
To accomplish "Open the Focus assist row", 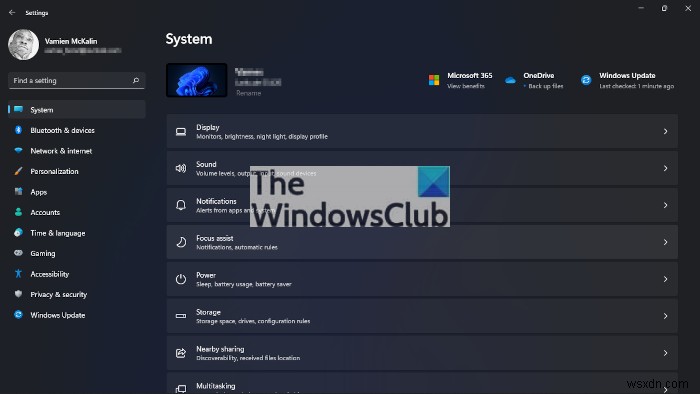I will (422, 242).
